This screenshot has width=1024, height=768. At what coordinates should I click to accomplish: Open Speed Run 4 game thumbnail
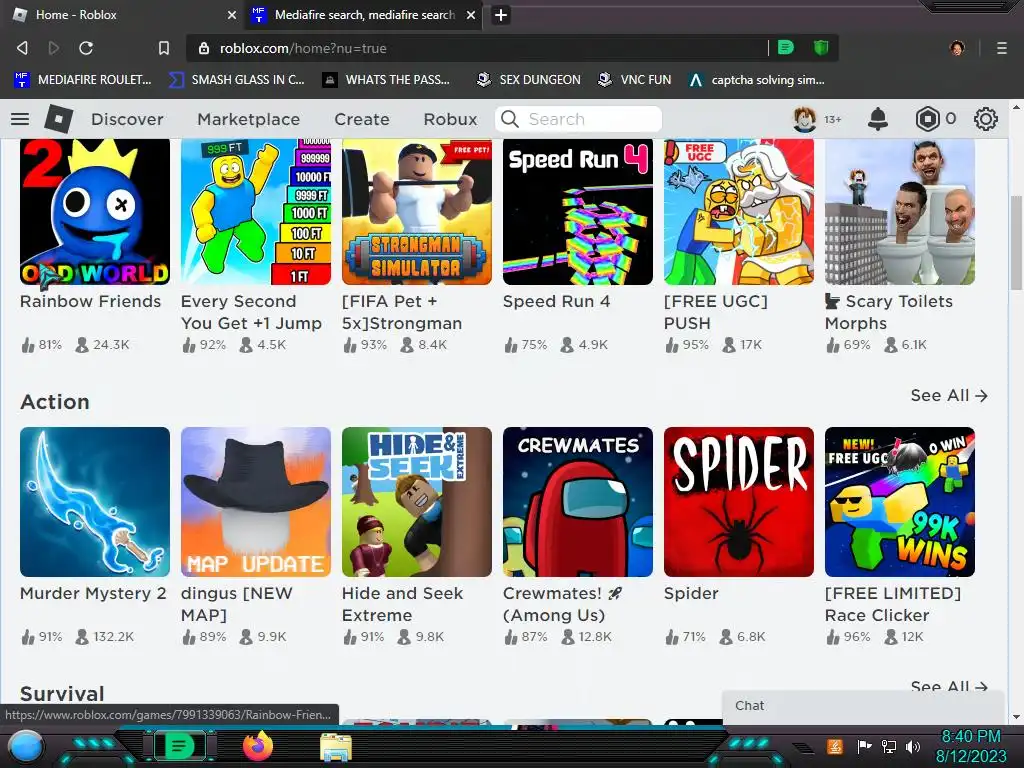[578, 212]
